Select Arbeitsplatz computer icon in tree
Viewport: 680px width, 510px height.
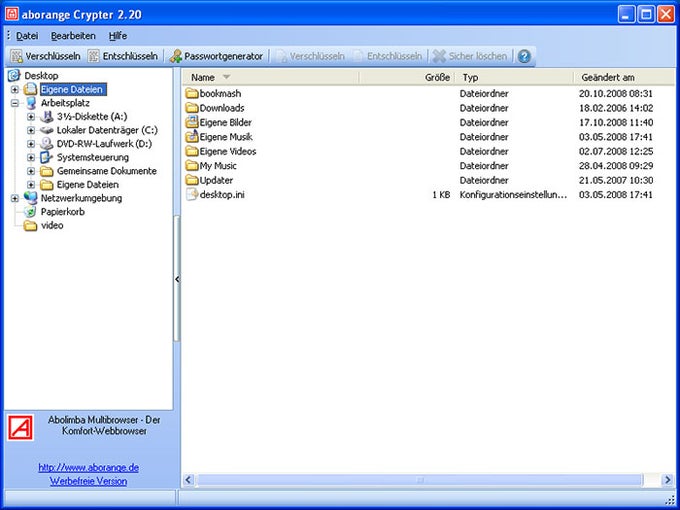tap(31, 103)
